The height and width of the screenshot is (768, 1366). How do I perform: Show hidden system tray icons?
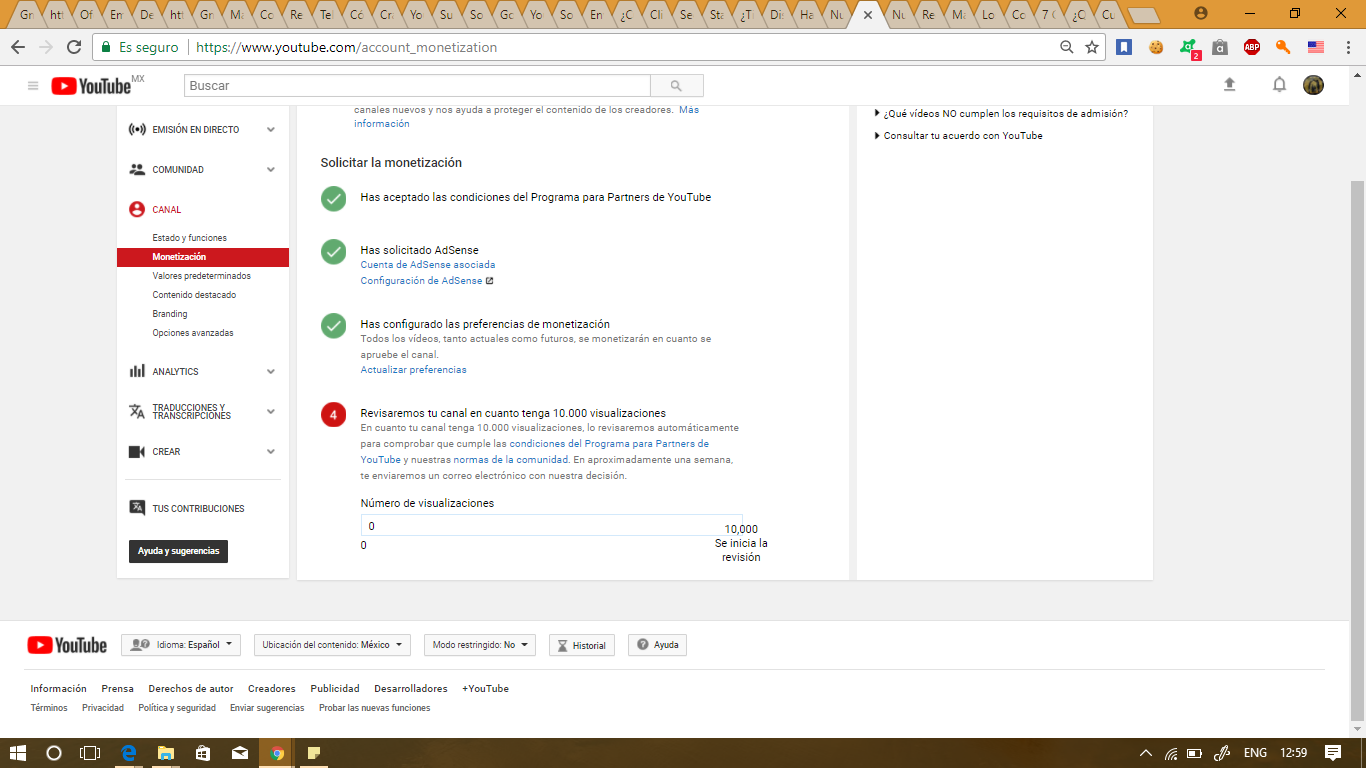click(x=1146, y=753)
